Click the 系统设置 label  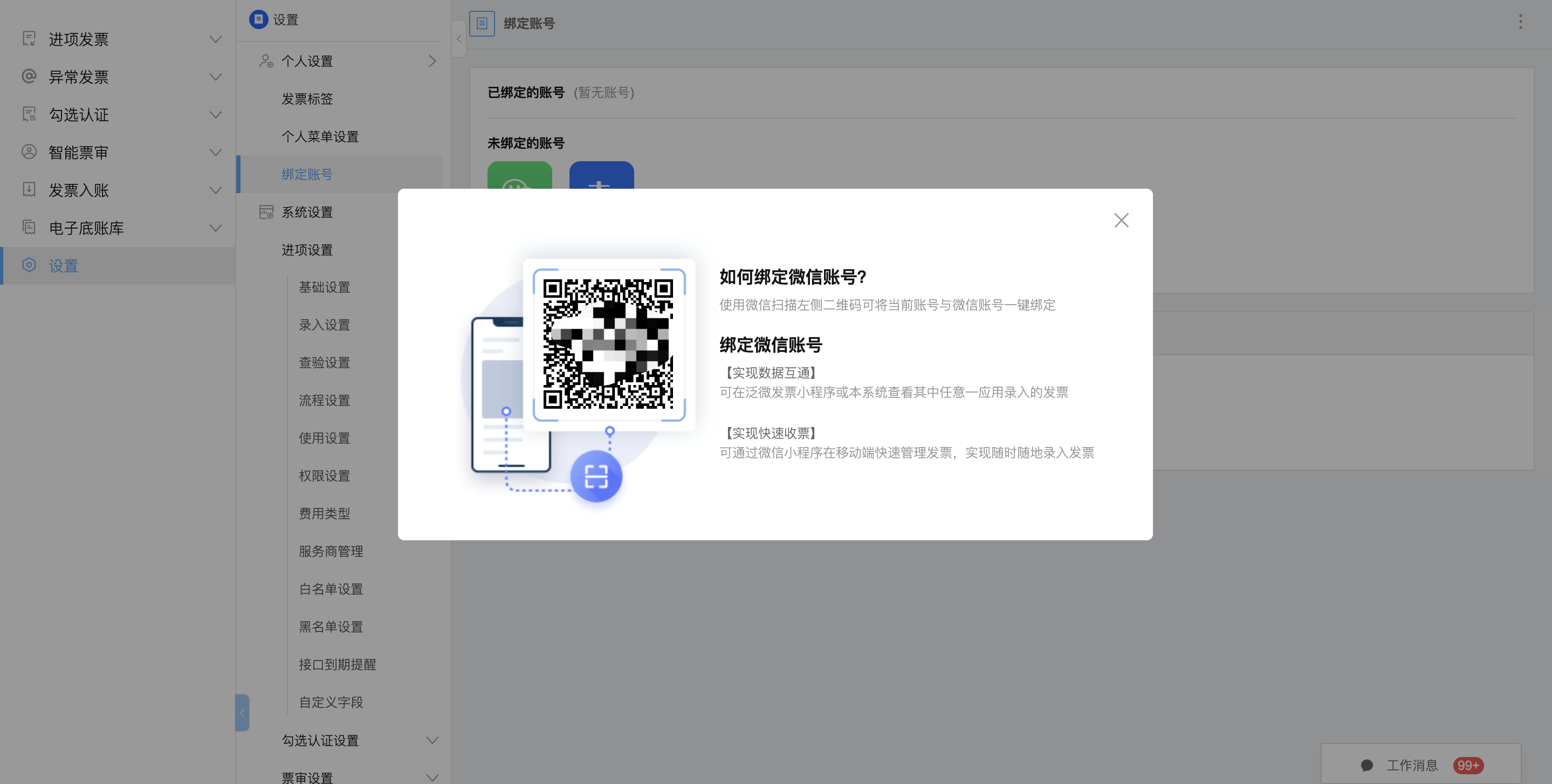(307, 212)
